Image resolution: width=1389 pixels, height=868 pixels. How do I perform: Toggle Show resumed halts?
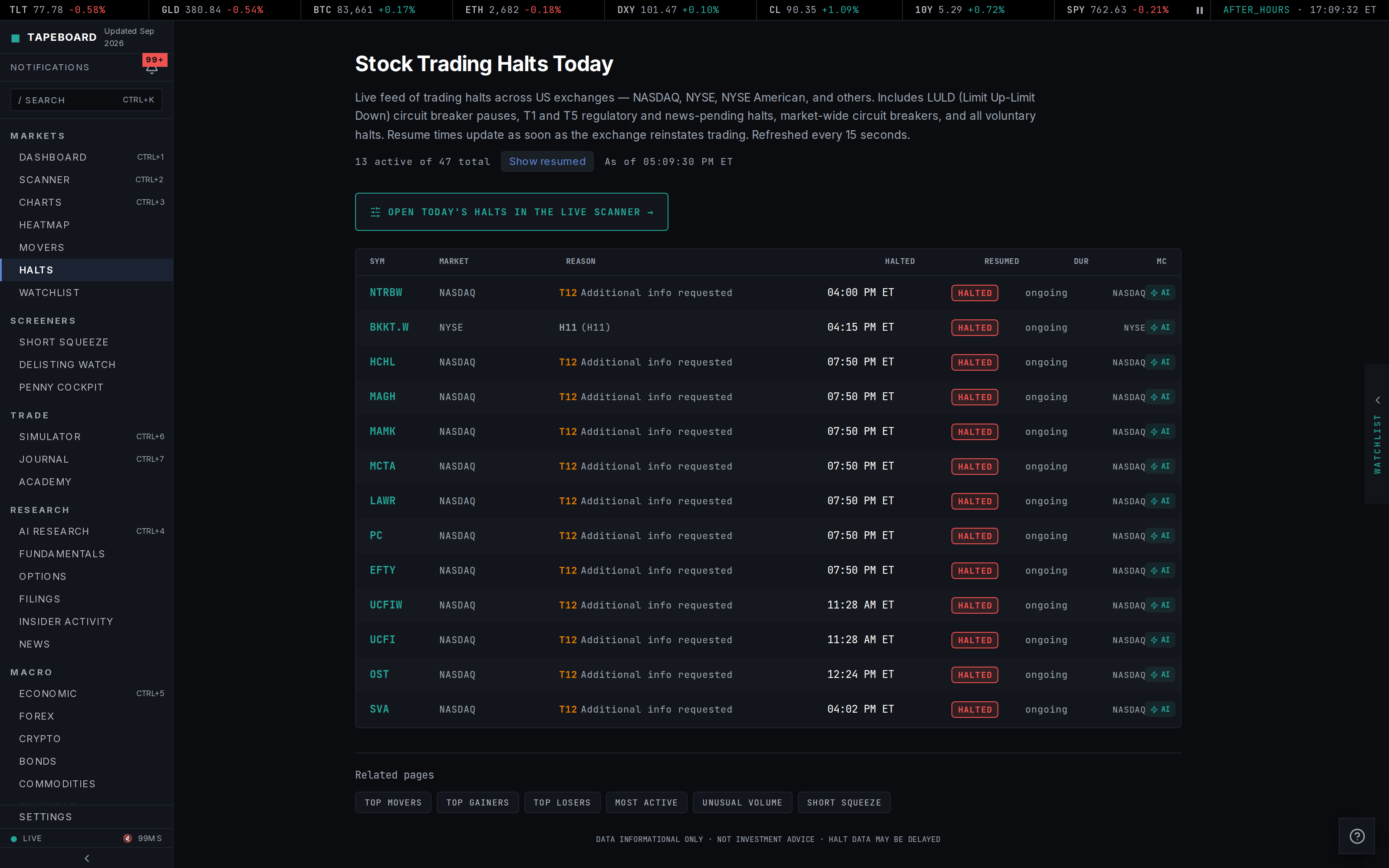click(x=547, y=161)
